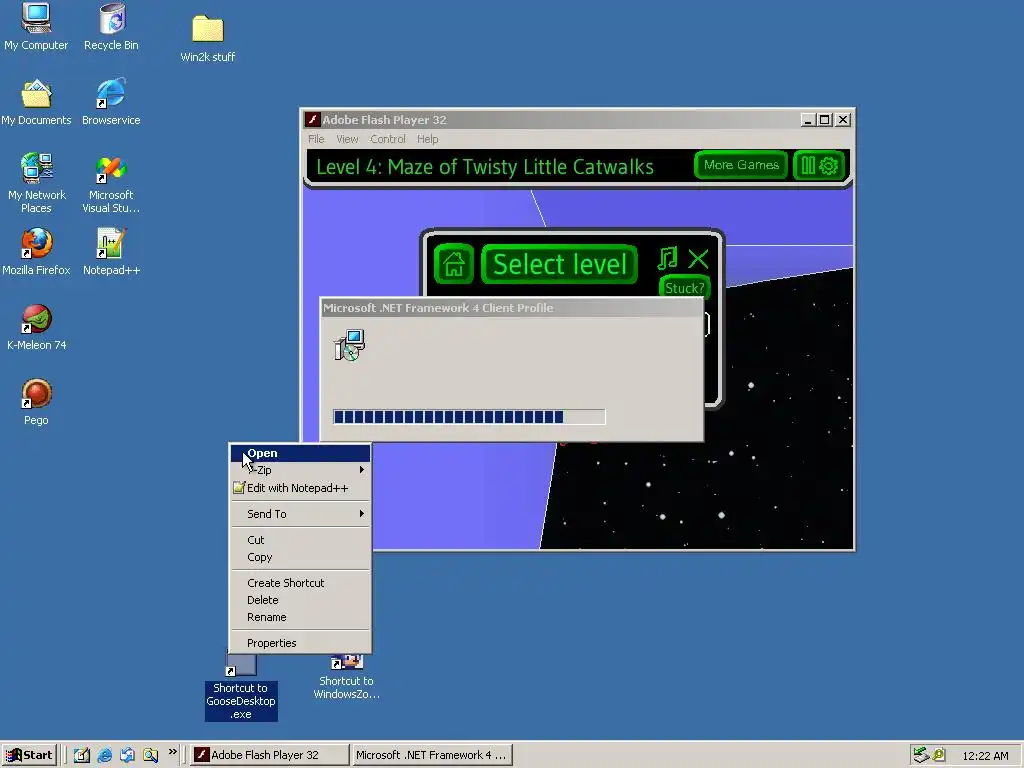The width and height of the screenshot is (1024, 768).
Task: Choose Create Shortcut in context menu
Action: point(300,583)
